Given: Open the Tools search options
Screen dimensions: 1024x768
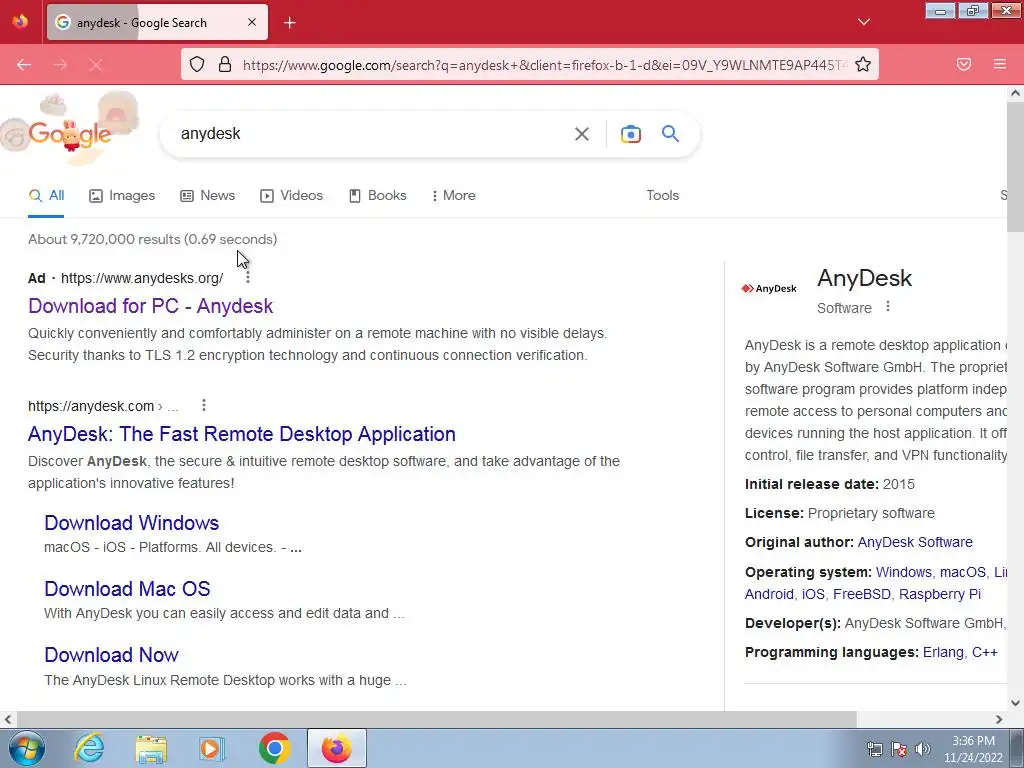Looking at the screenshot, I should [x=662, y=196].
